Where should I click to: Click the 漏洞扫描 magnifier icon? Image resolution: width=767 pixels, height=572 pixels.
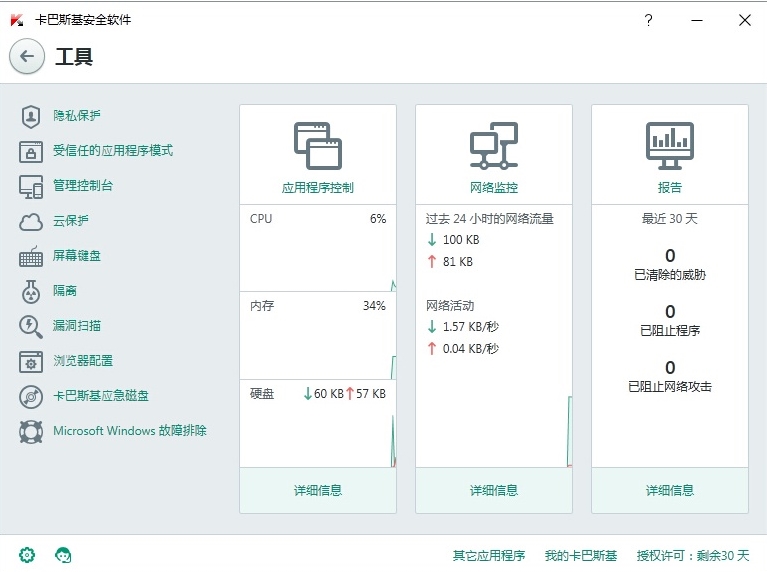tap(31, 327)
